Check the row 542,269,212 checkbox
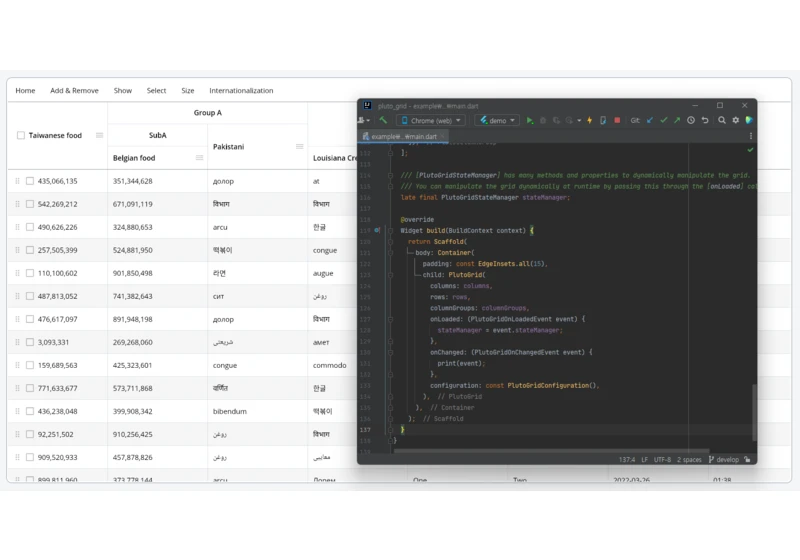This screenshot has width=800, height=560. [x=30, y=204]
